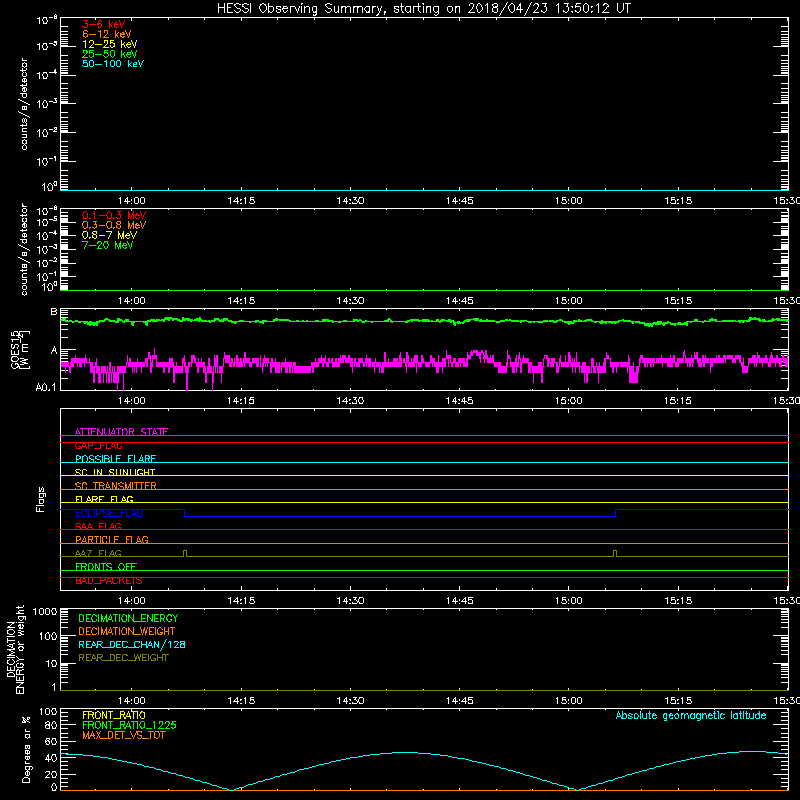Pick the PARTICLE_FLAG label
The height and width of the screenshot is (800, 800).
[112, 539]
